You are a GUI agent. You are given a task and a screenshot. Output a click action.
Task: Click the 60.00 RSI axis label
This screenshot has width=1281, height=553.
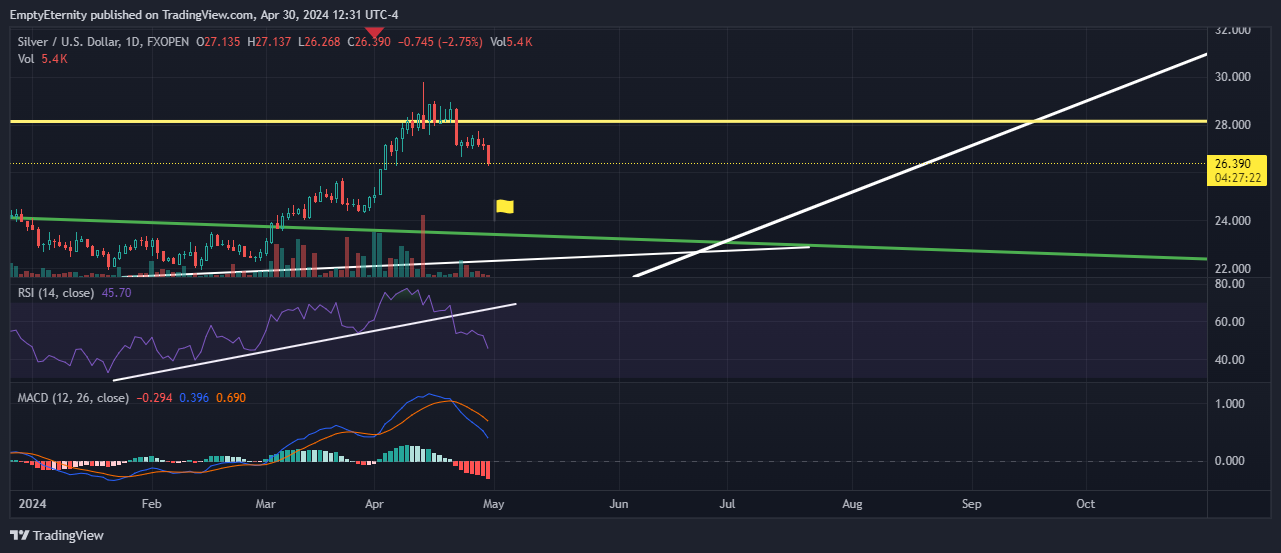pos(1229,322)
